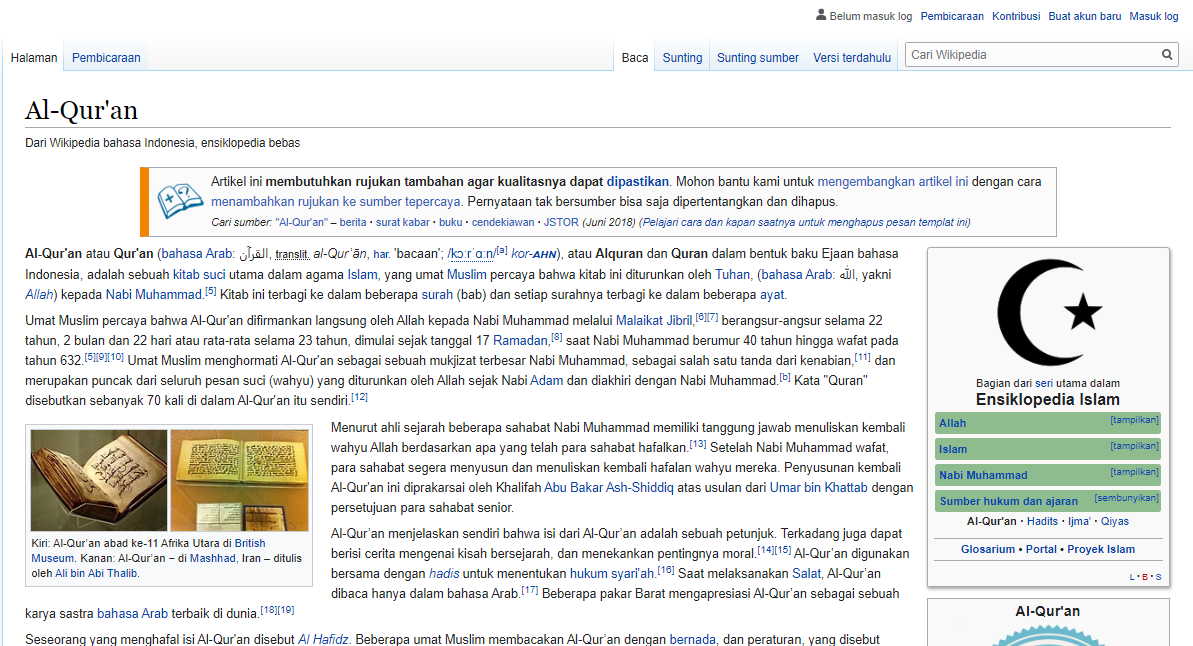Click the user icon beside Belum masuk log

pos(821,14)
